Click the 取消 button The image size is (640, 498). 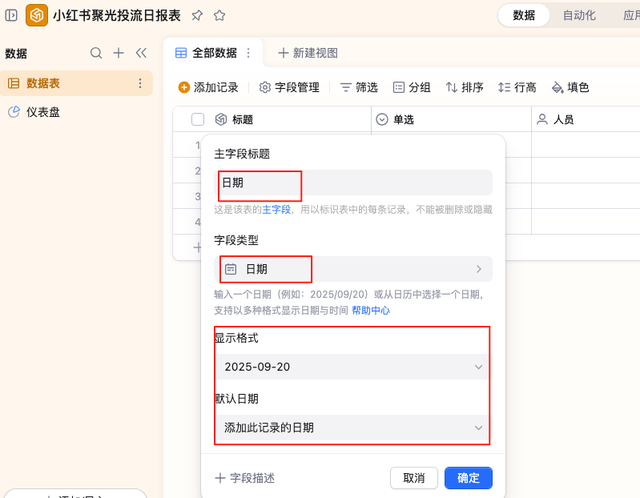414,478
